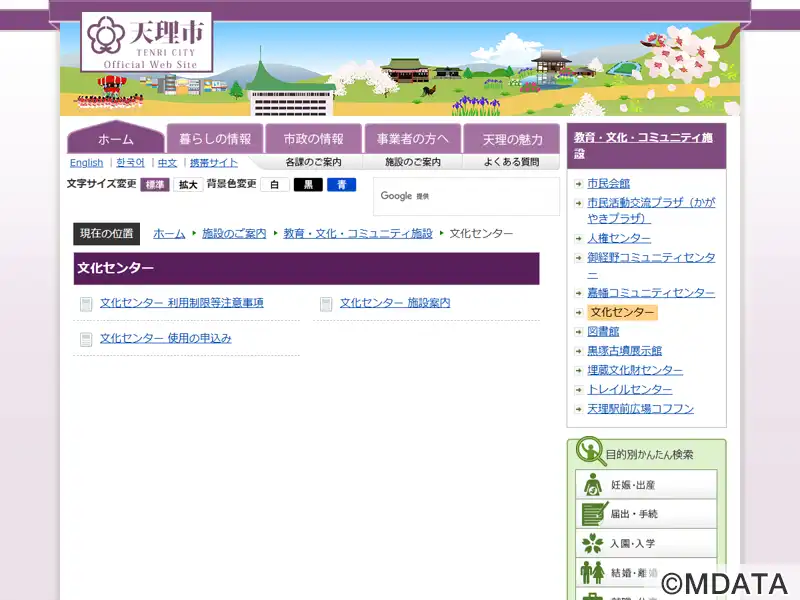
Task: Open the 図書館 sidebar link
Action: (603, 331)
